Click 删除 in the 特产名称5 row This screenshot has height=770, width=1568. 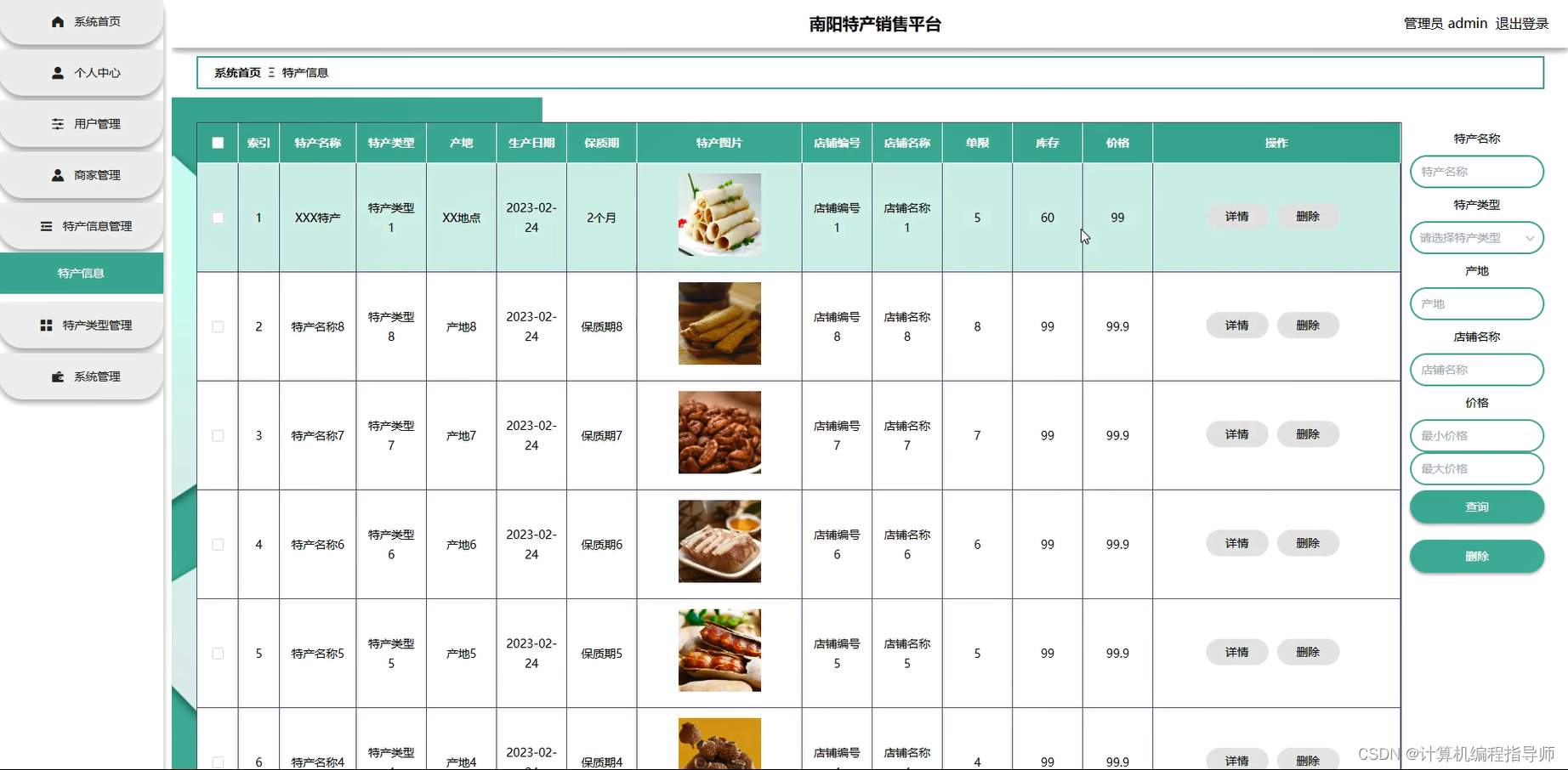1308,652
